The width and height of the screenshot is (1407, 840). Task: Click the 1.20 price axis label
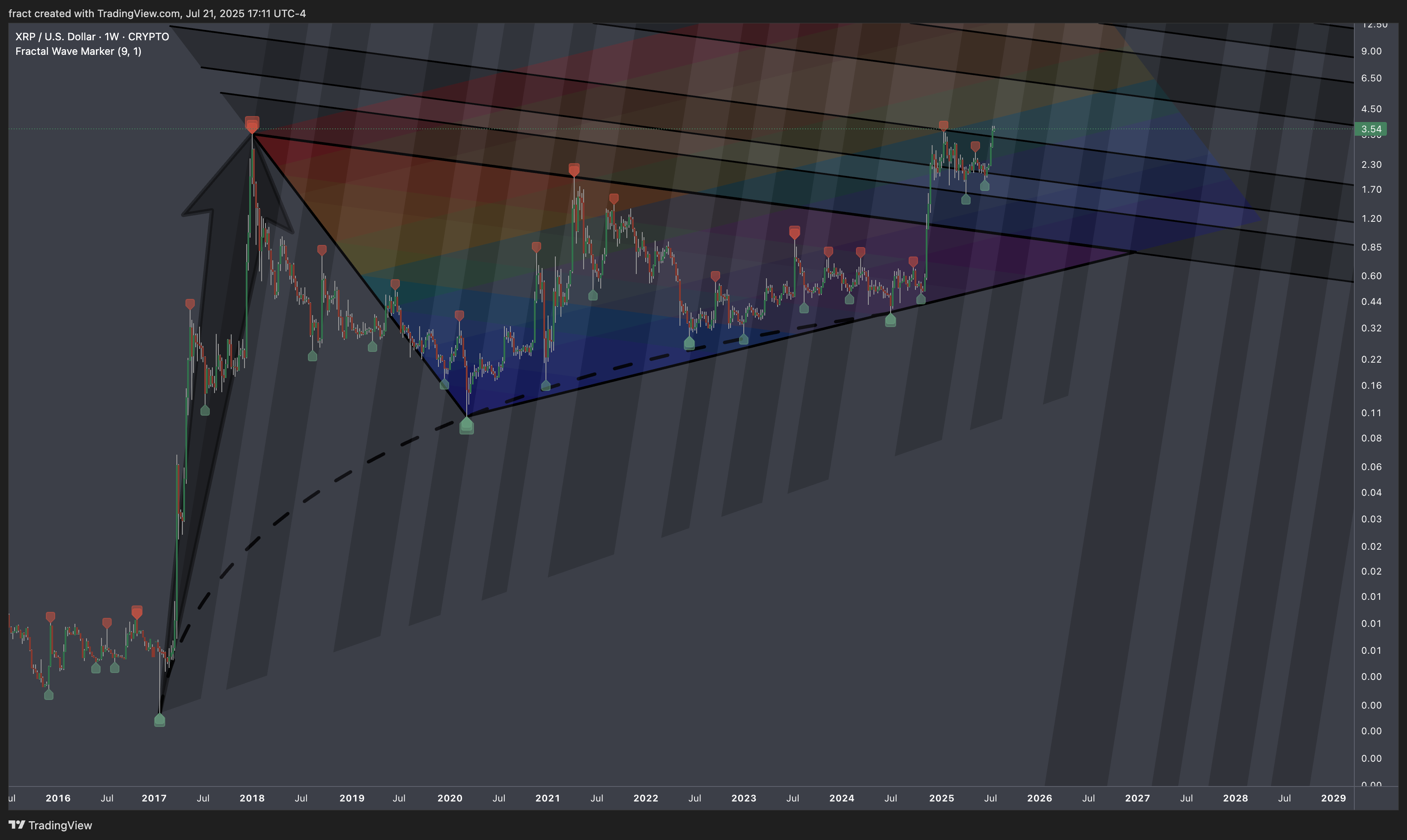point(1371,218)
